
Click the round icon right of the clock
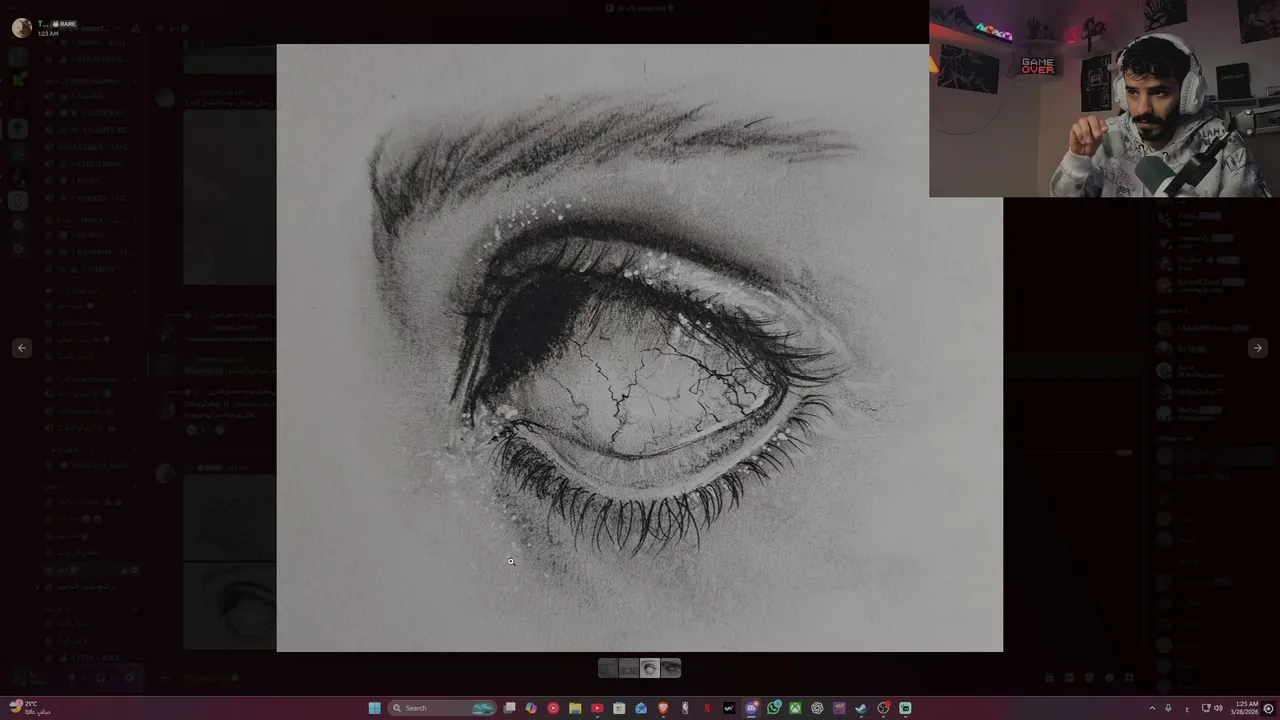tap(1269, 708)
